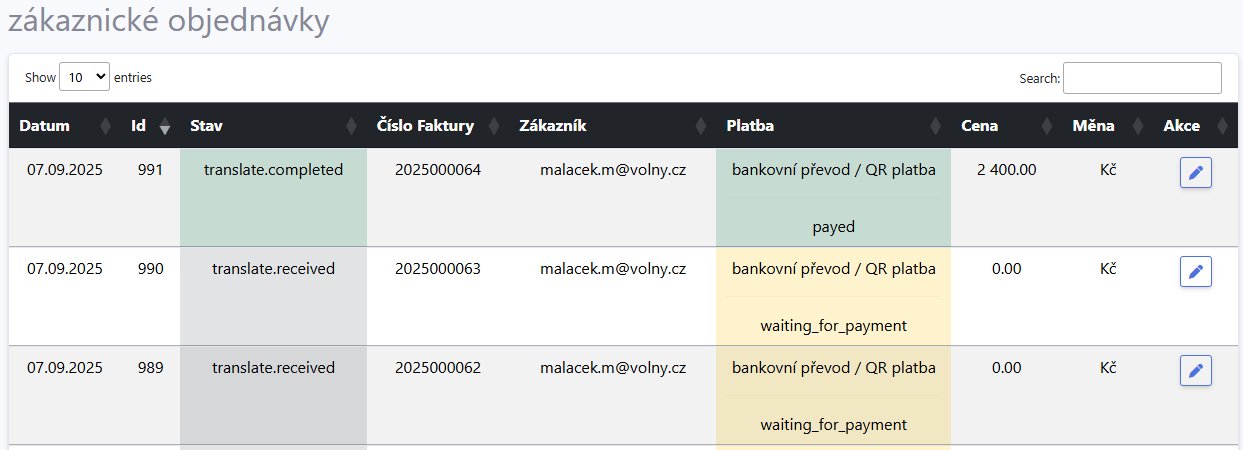Screen dimensions: 1243x450
Task: Click invoice number 2025000062
Action: tap(438, 368)
